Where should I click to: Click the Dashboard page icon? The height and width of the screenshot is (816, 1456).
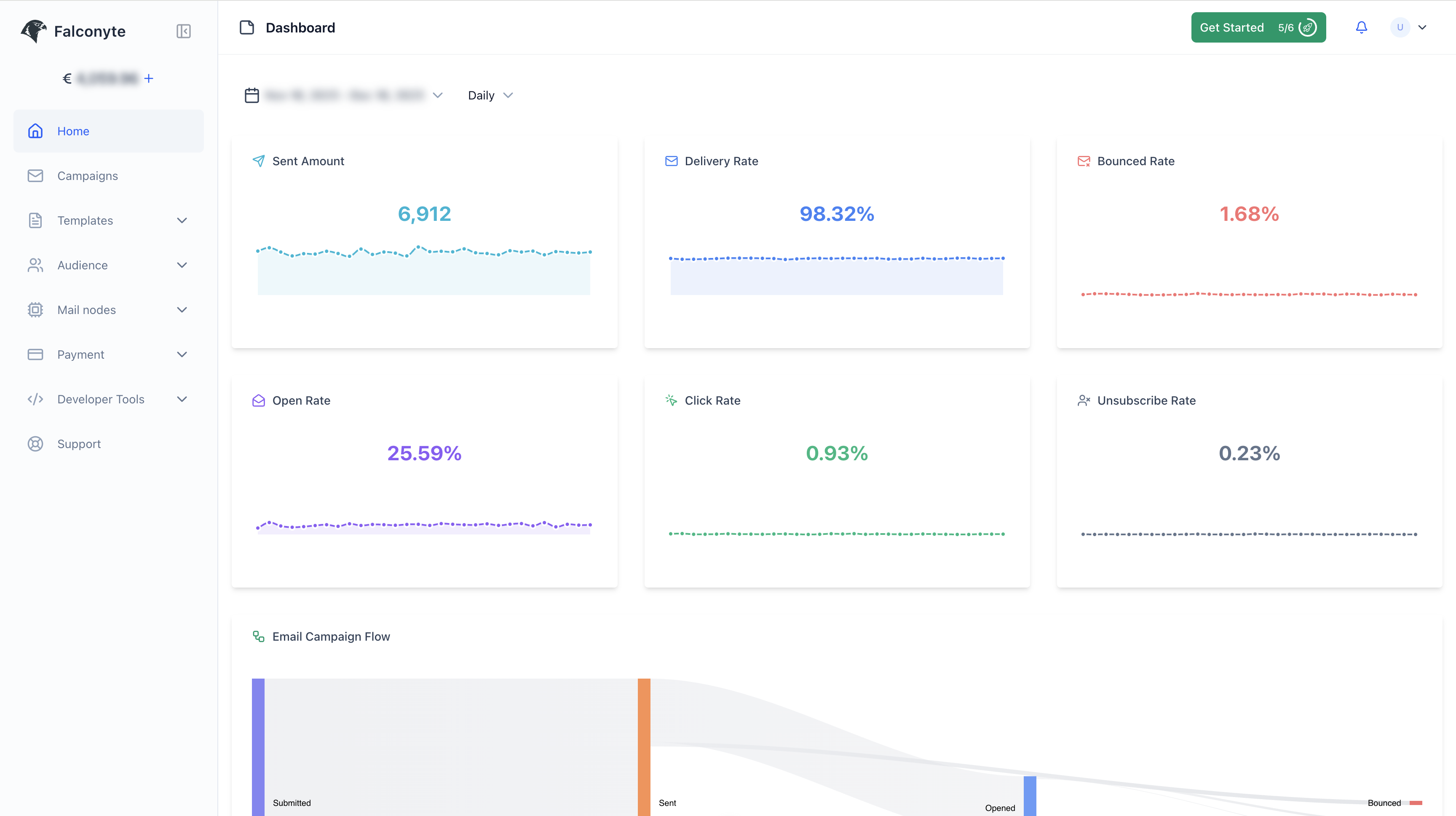[x=247, y=27]
